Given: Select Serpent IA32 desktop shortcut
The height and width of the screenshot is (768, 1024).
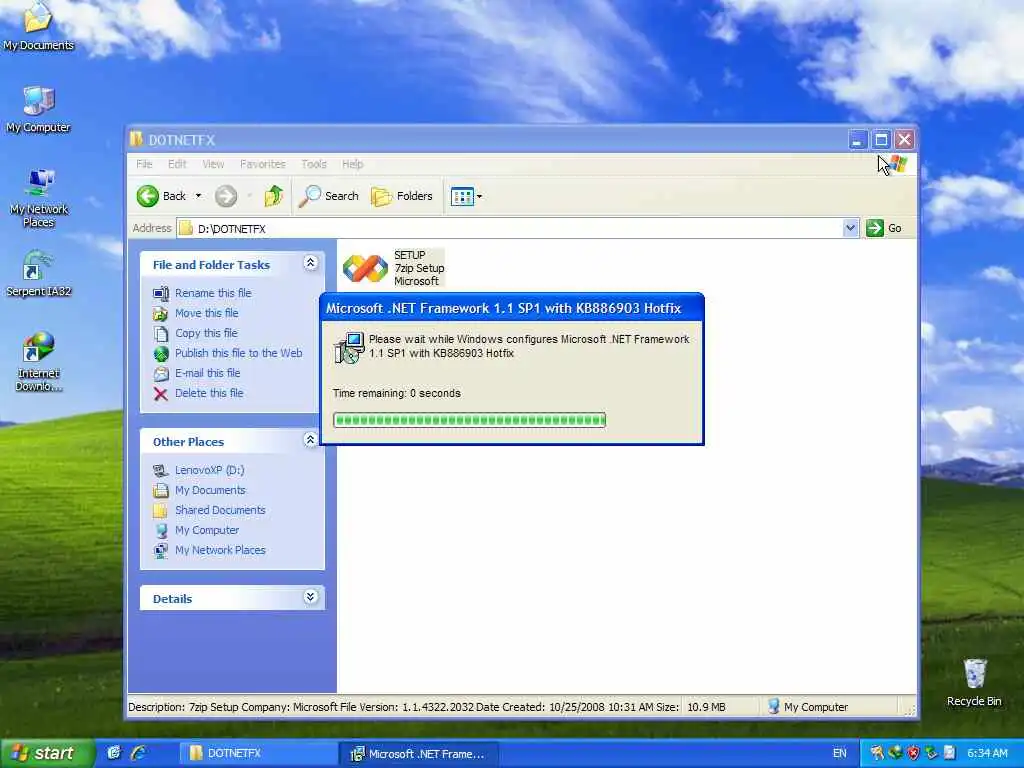Looking at the screenshot, I should pos(38,273).
